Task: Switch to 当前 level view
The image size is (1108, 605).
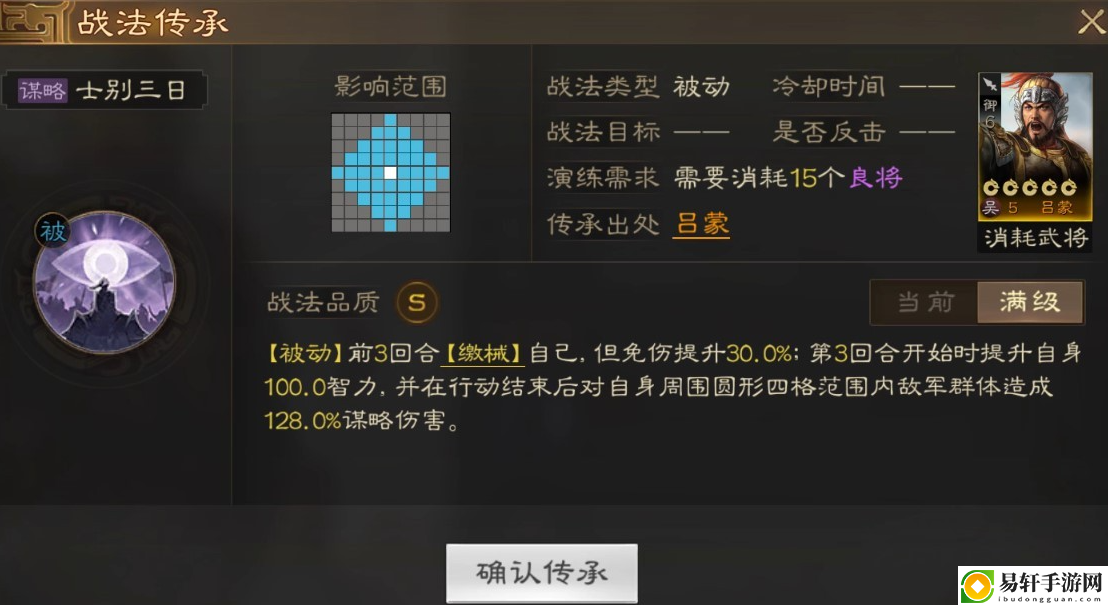Action: [x=924, y=302]
